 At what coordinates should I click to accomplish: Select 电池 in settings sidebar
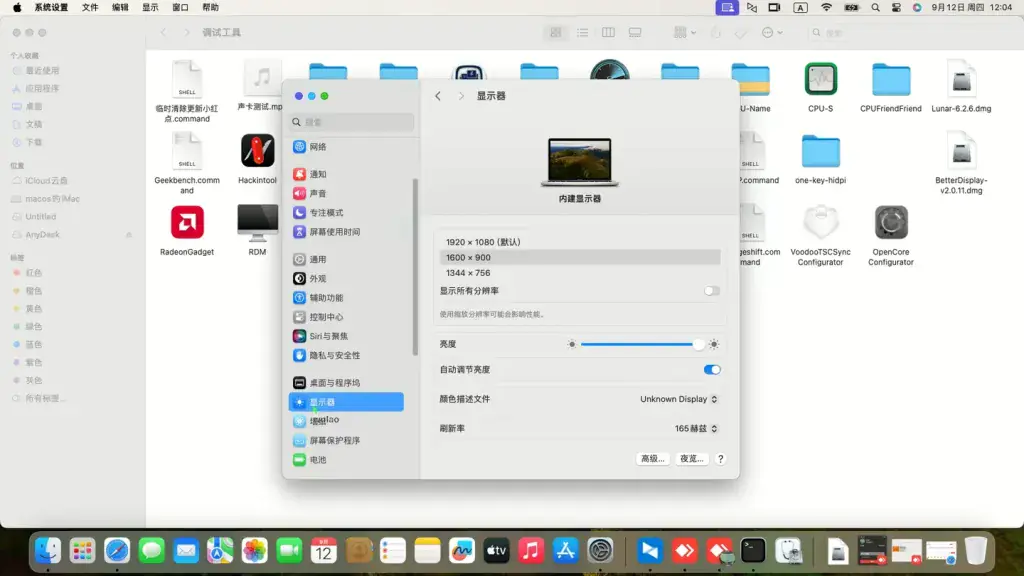347,460
